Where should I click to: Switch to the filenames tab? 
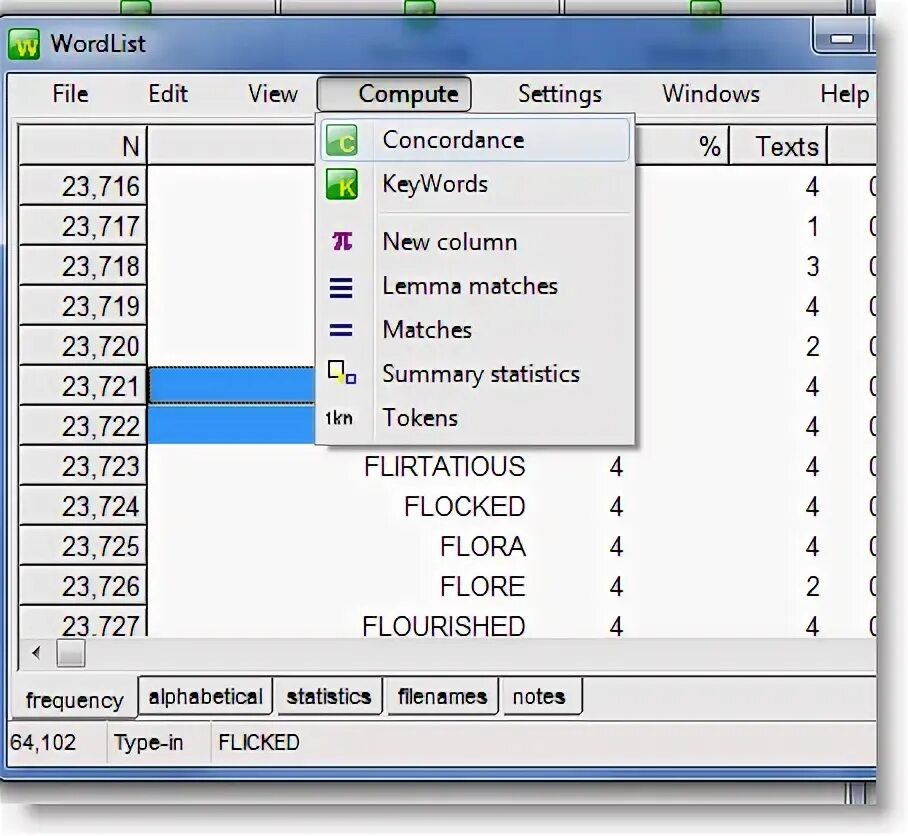[x=442, y=696]
